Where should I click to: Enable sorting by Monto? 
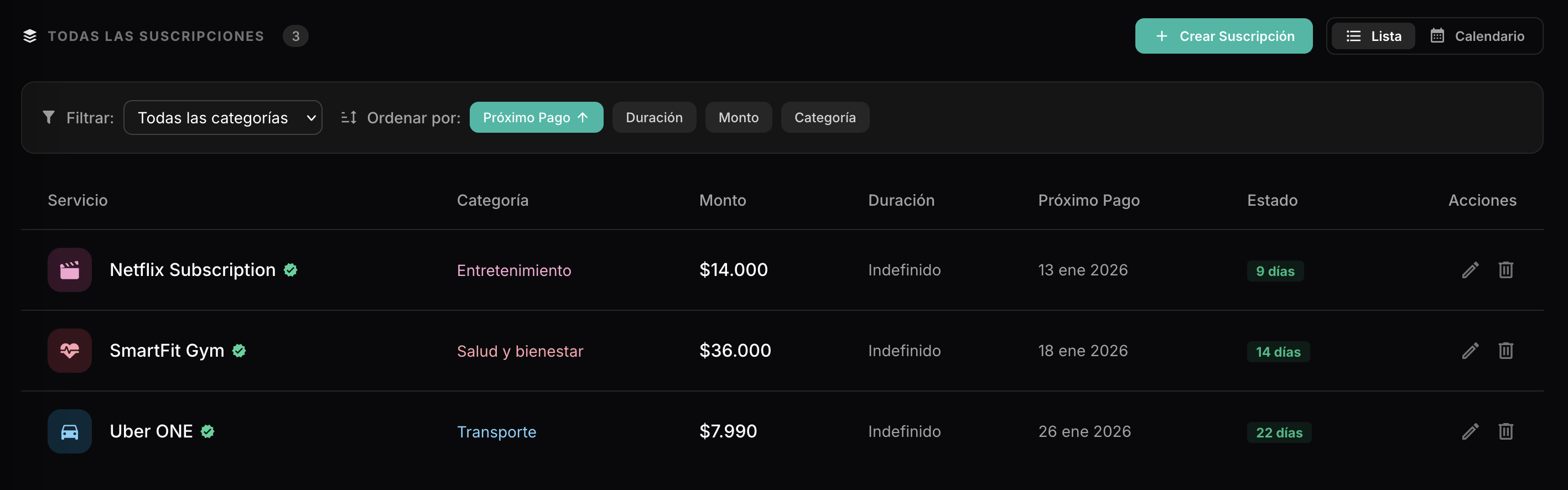pos(738,117)
